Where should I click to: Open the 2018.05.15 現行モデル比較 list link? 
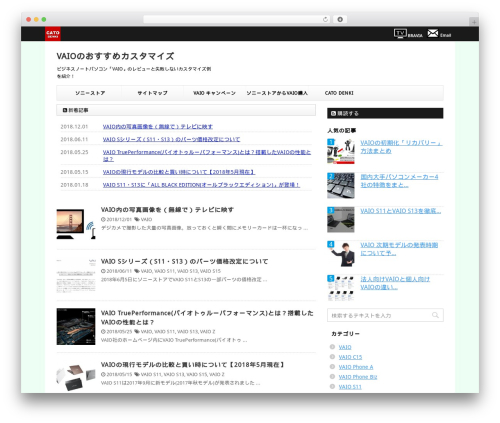pos(179,172)
